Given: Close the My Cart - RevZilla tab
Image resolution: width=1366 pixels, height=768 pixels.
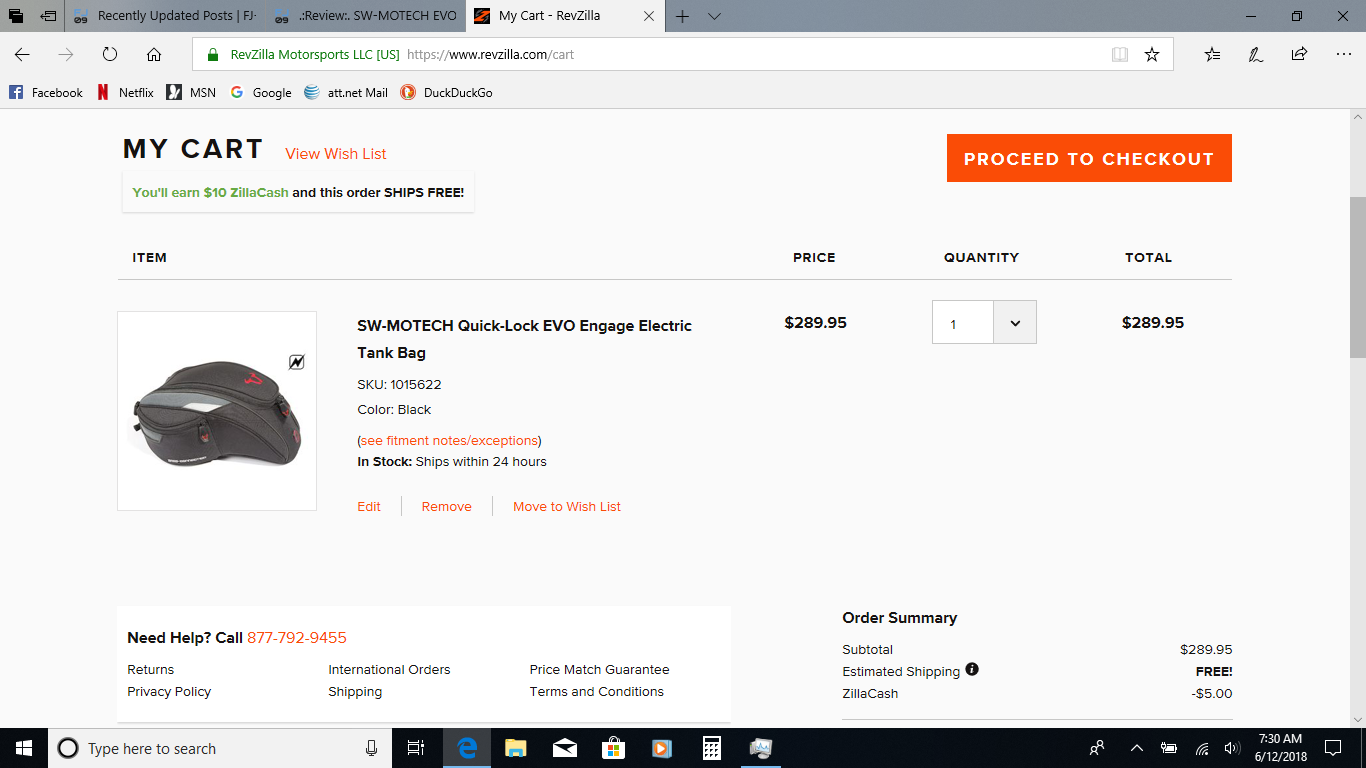Looking at the screenshot, I should (x=649, y=16).
